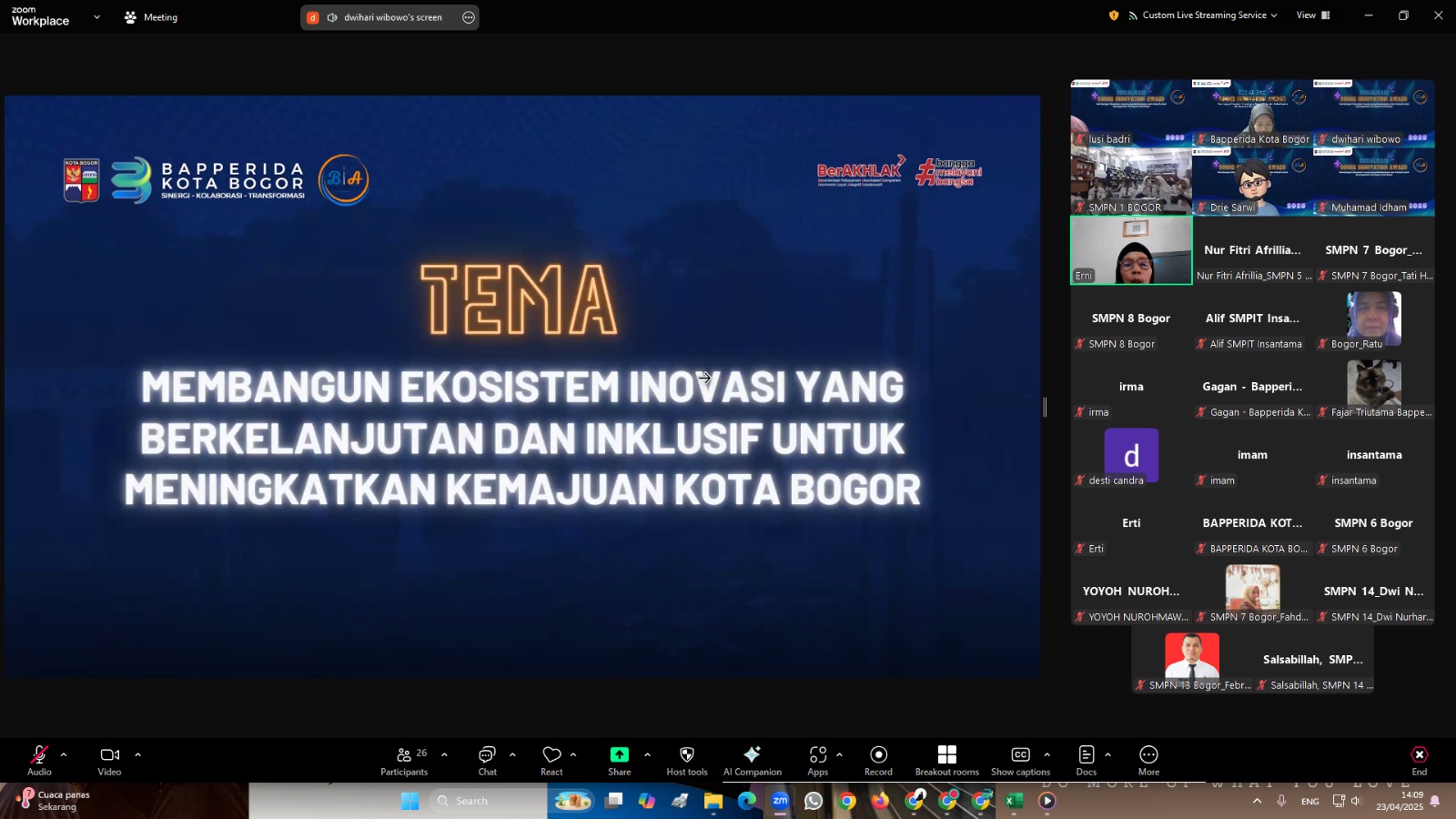
Task: Select the dwihari wibowo's screen tab
Action: [389, 17]
